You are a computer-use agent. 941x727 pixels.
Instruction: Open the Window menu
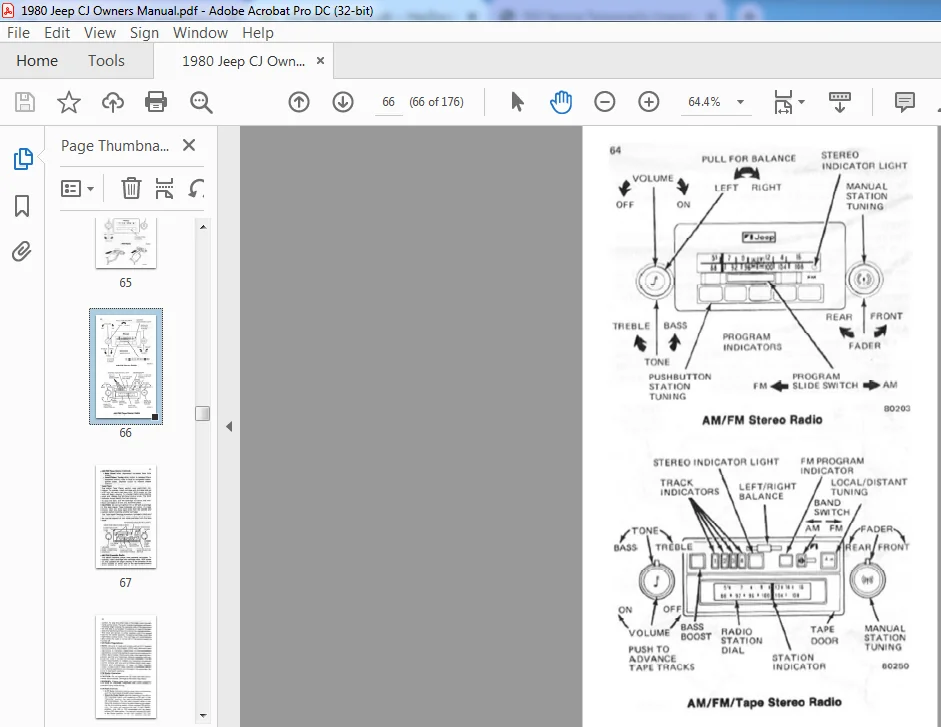pos(200,32)
